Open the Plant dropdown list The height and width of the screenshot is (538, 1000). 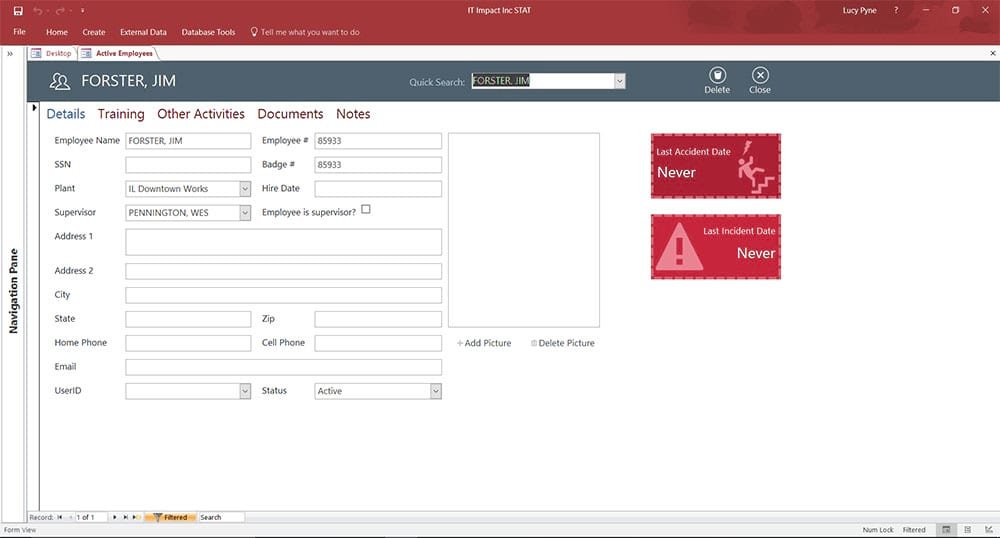pos(245,189)
